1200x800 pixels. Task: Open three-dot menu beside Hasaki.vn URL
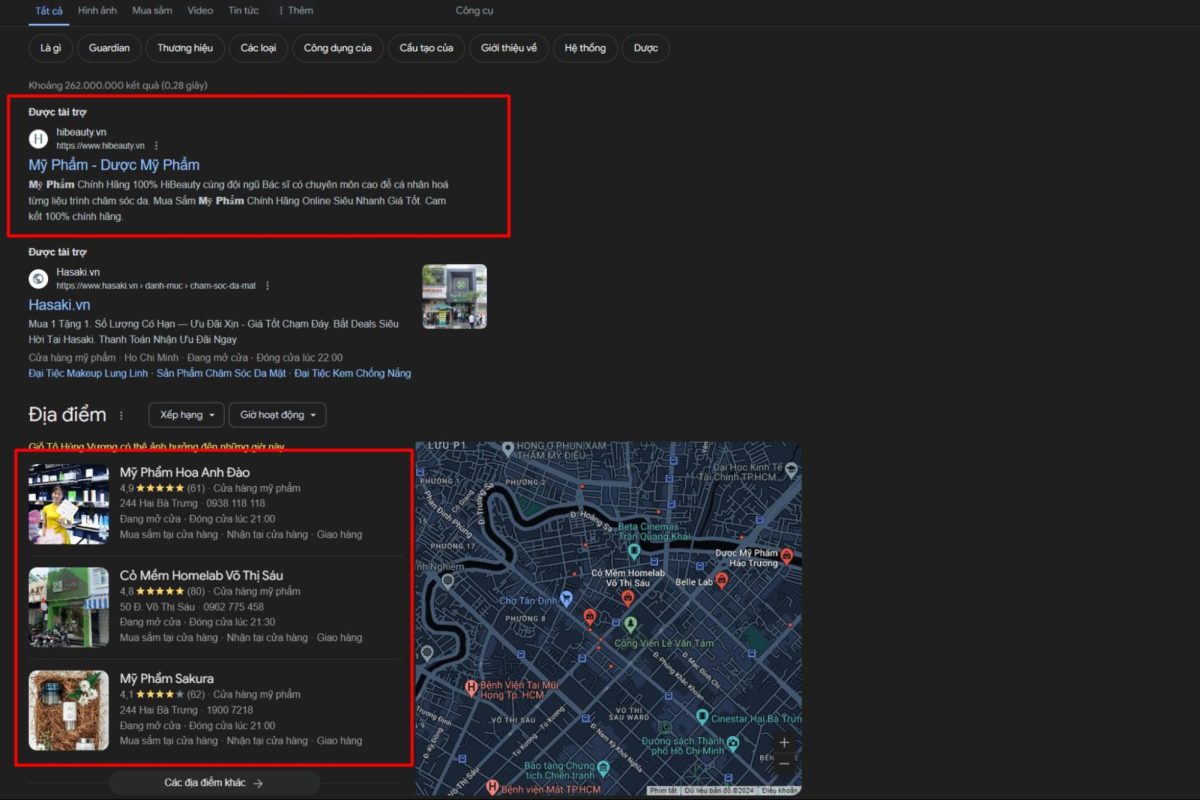pyautogui.click(x=267, y=286)
